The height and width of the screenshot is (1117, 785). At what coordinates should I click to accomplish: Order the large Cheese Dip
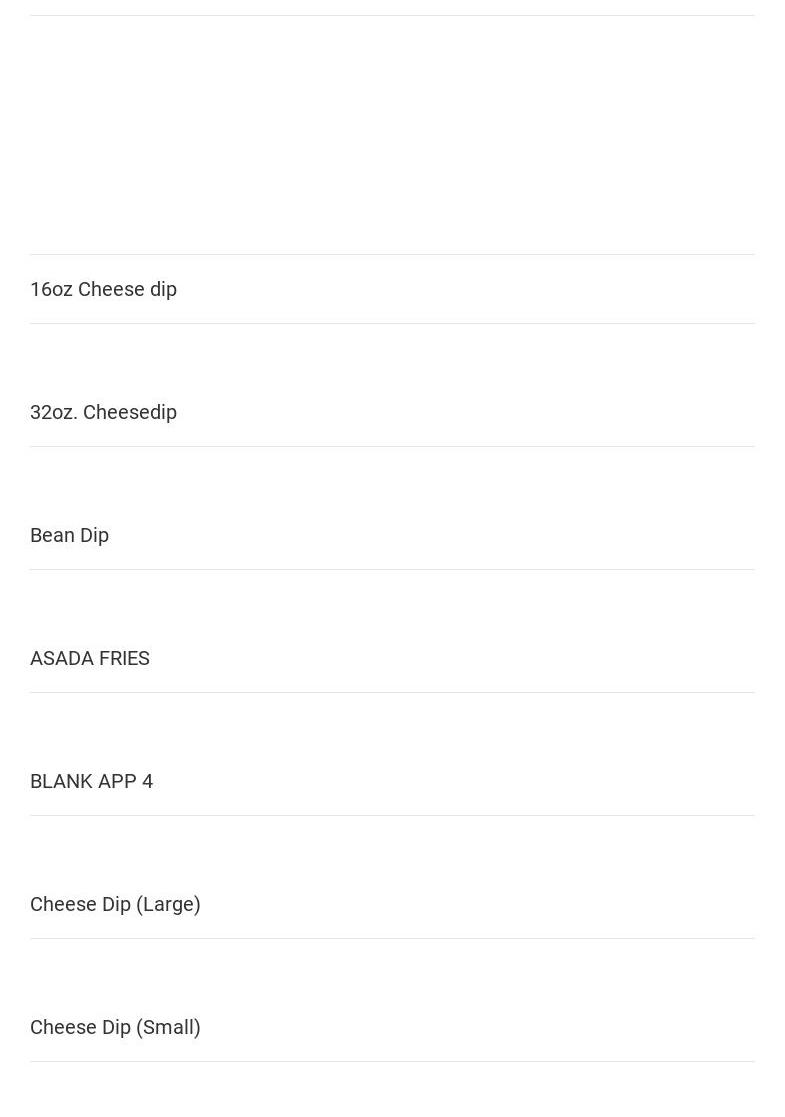coord(115,904)
